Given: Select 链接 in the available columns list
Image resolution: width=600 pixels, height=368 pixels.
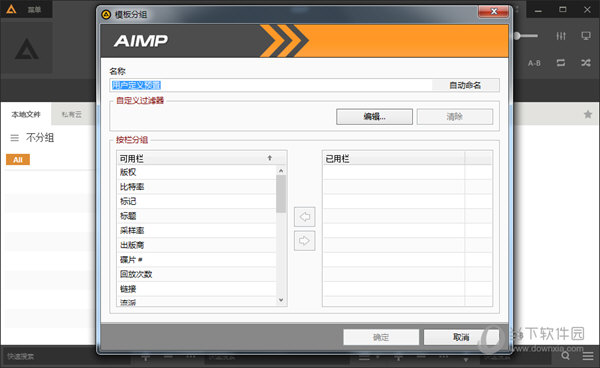Looking at the screenshot, I should pyautogui.click(x=196, y=288).
